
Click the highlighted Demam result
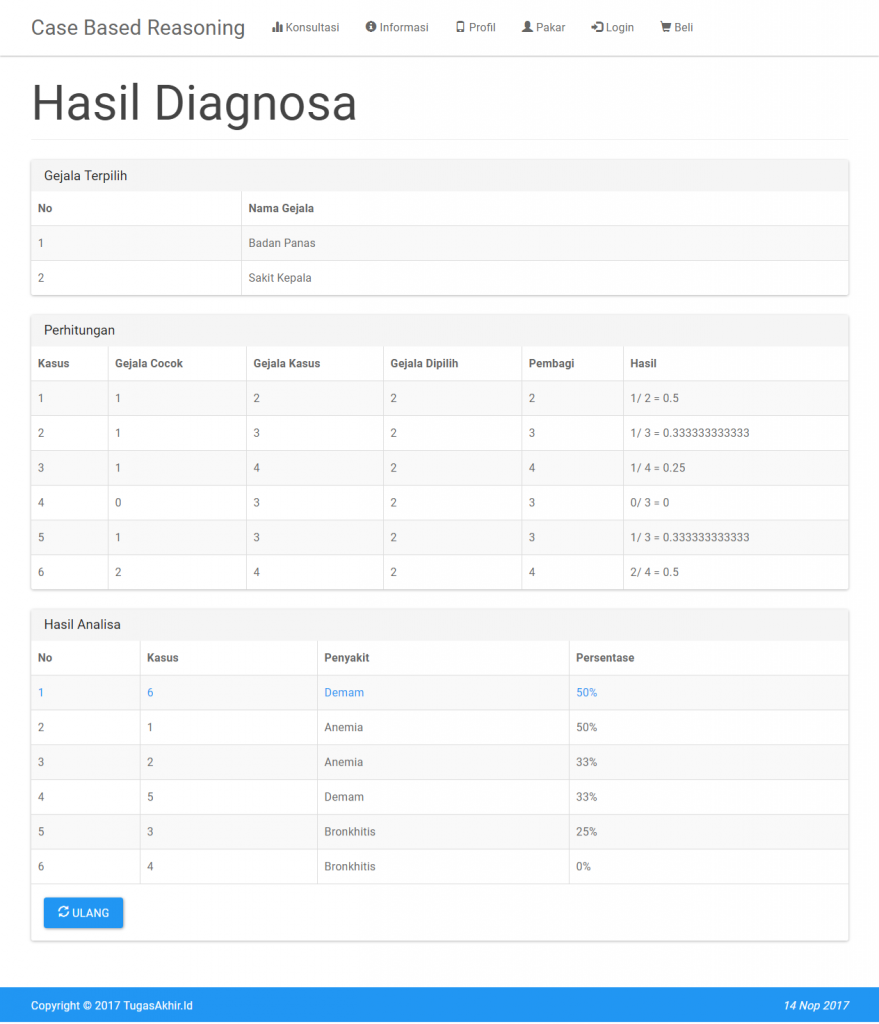[x=344, y=693]
